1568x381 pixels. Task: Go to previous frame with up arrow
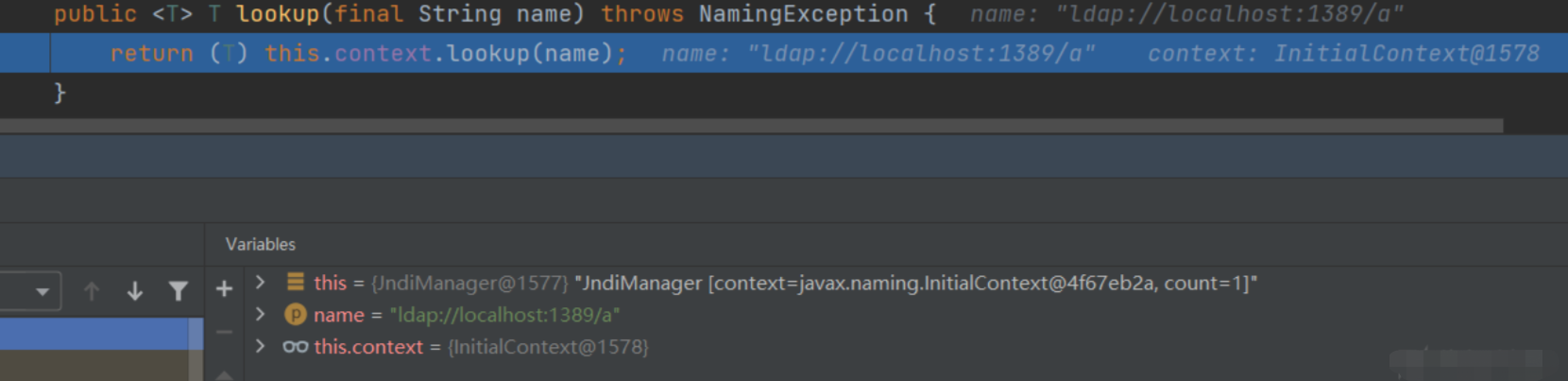pyautogui.click(x=92, y=291)
